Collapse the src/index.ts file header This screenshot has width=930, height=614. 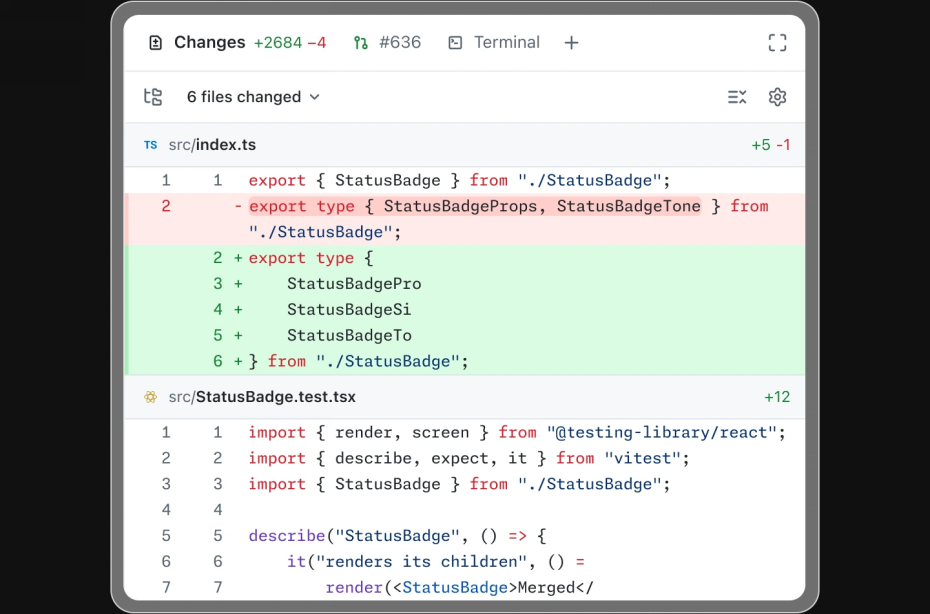click(x=464, y=145)
